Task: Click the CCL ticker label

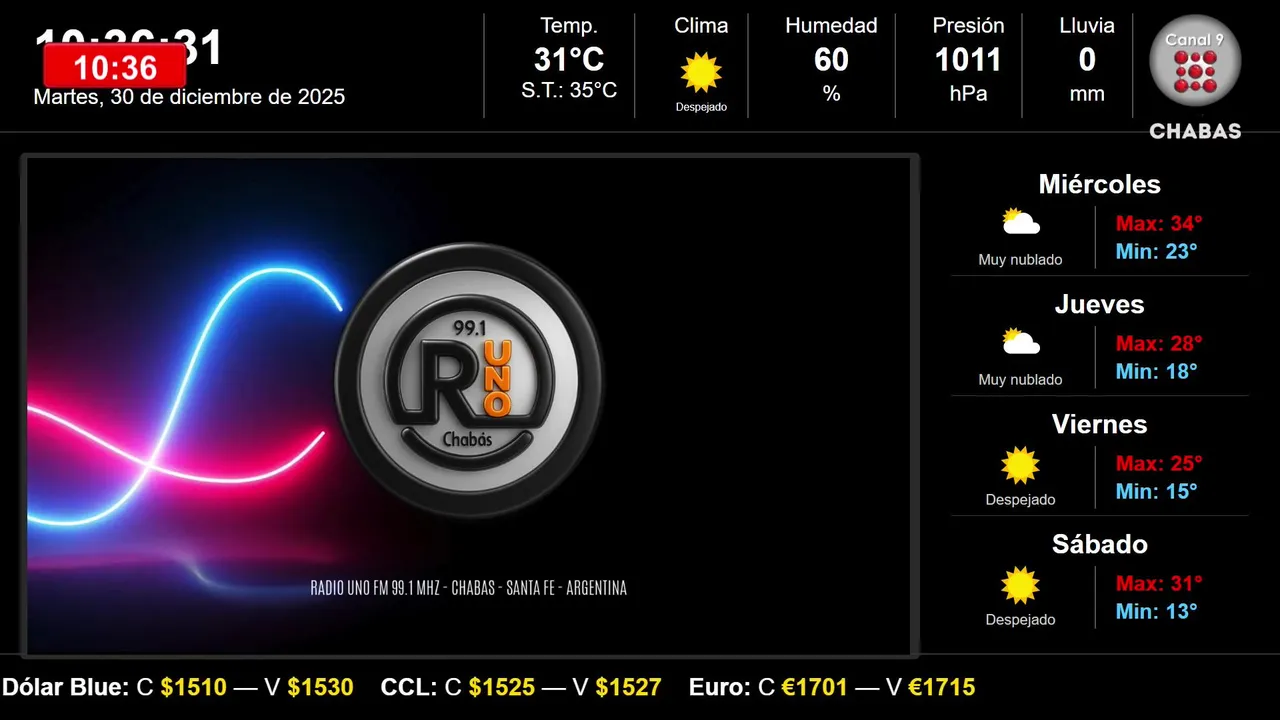Action: (x=409, y=688)
